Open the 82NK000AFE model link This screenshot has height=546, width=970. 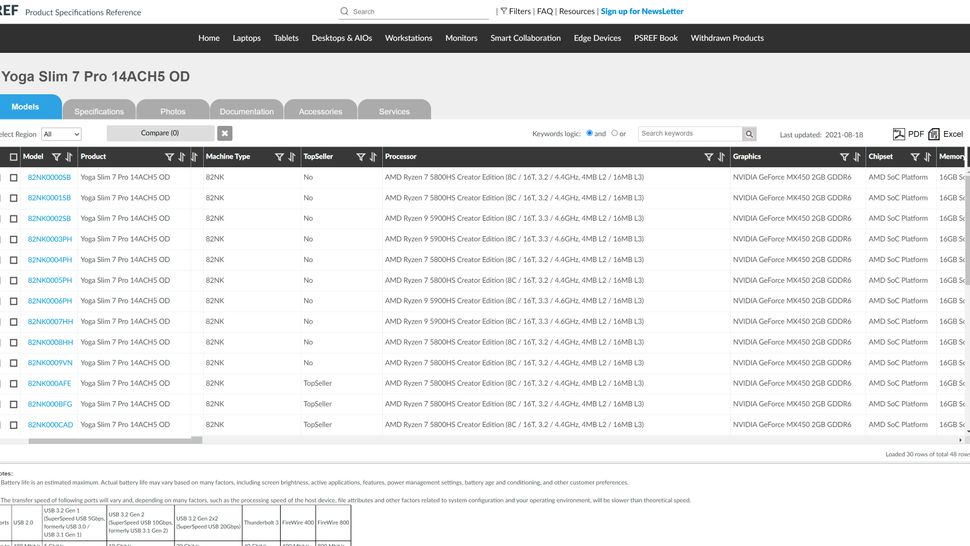tap(49, 383)
